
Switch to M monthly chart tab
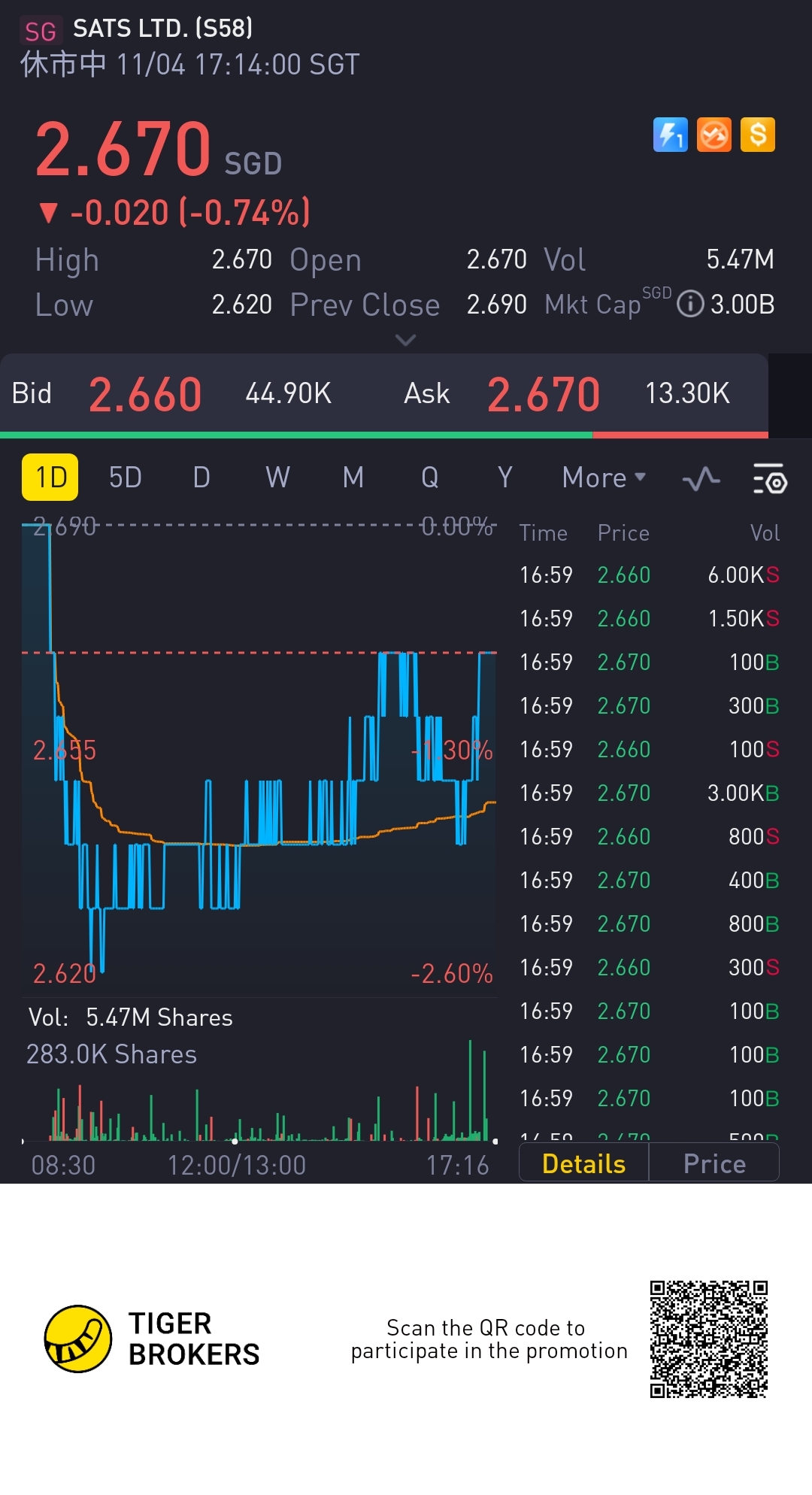point(353,477)
